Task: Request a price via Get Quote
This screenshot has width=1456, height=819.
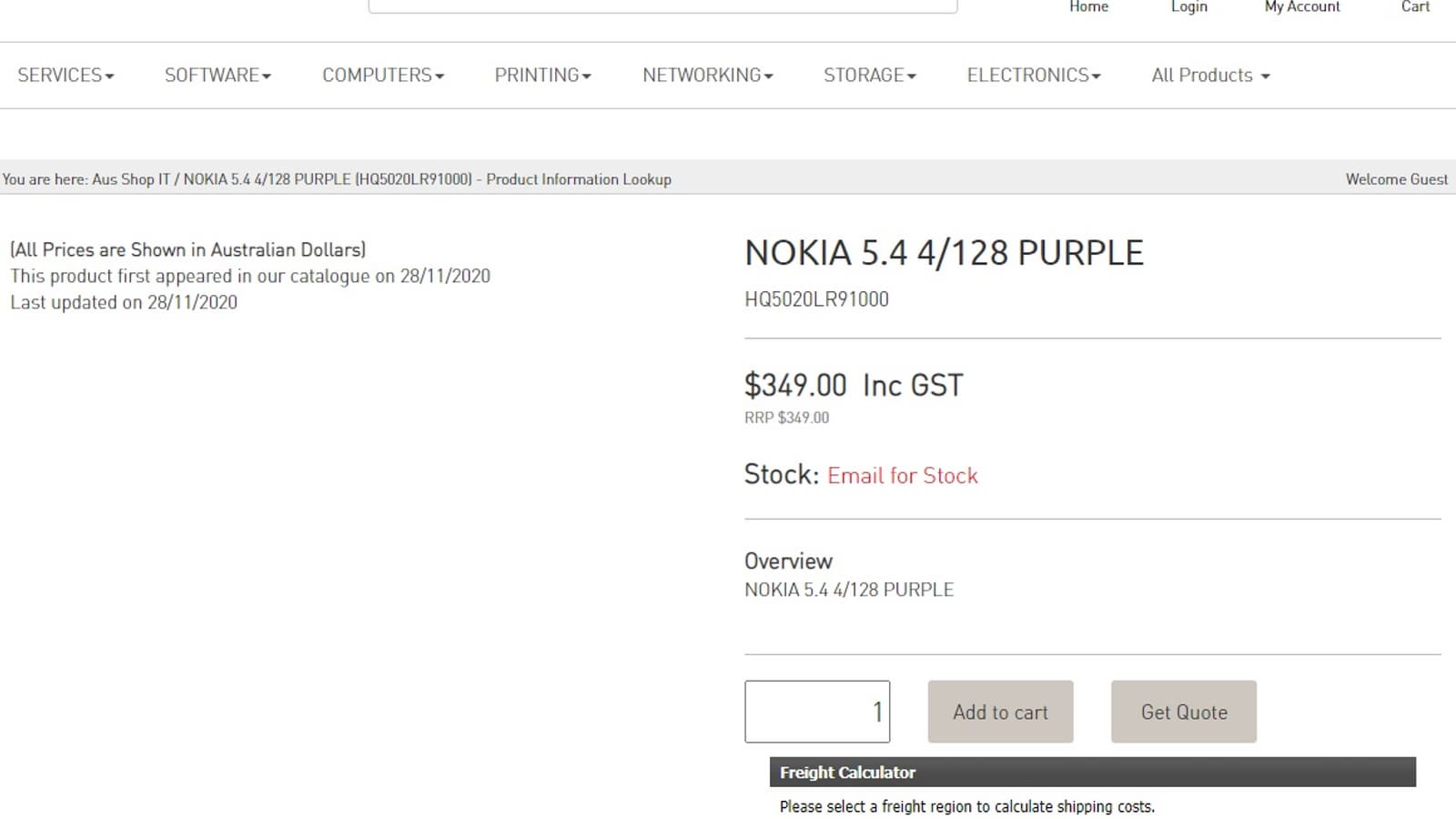Action: coord(1183,712)
